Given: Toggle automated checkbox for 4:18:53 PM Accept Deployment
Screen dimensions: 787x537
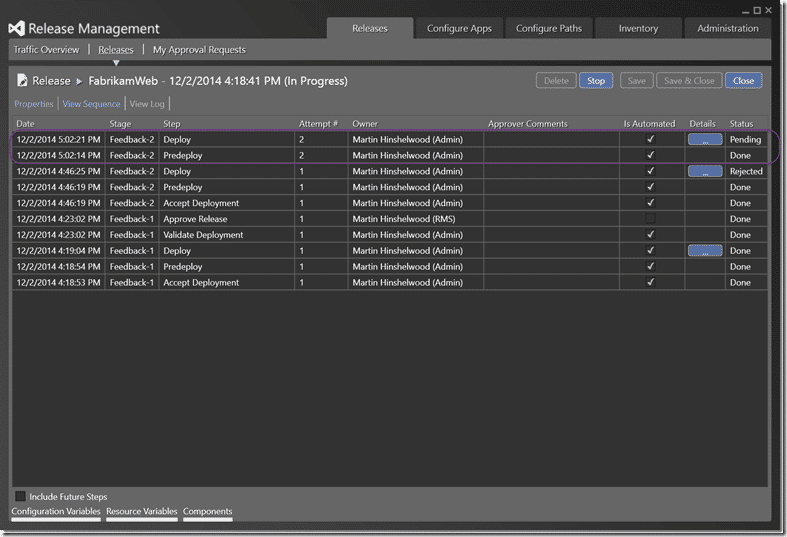Looking at the screenshot, I should 650,282.
